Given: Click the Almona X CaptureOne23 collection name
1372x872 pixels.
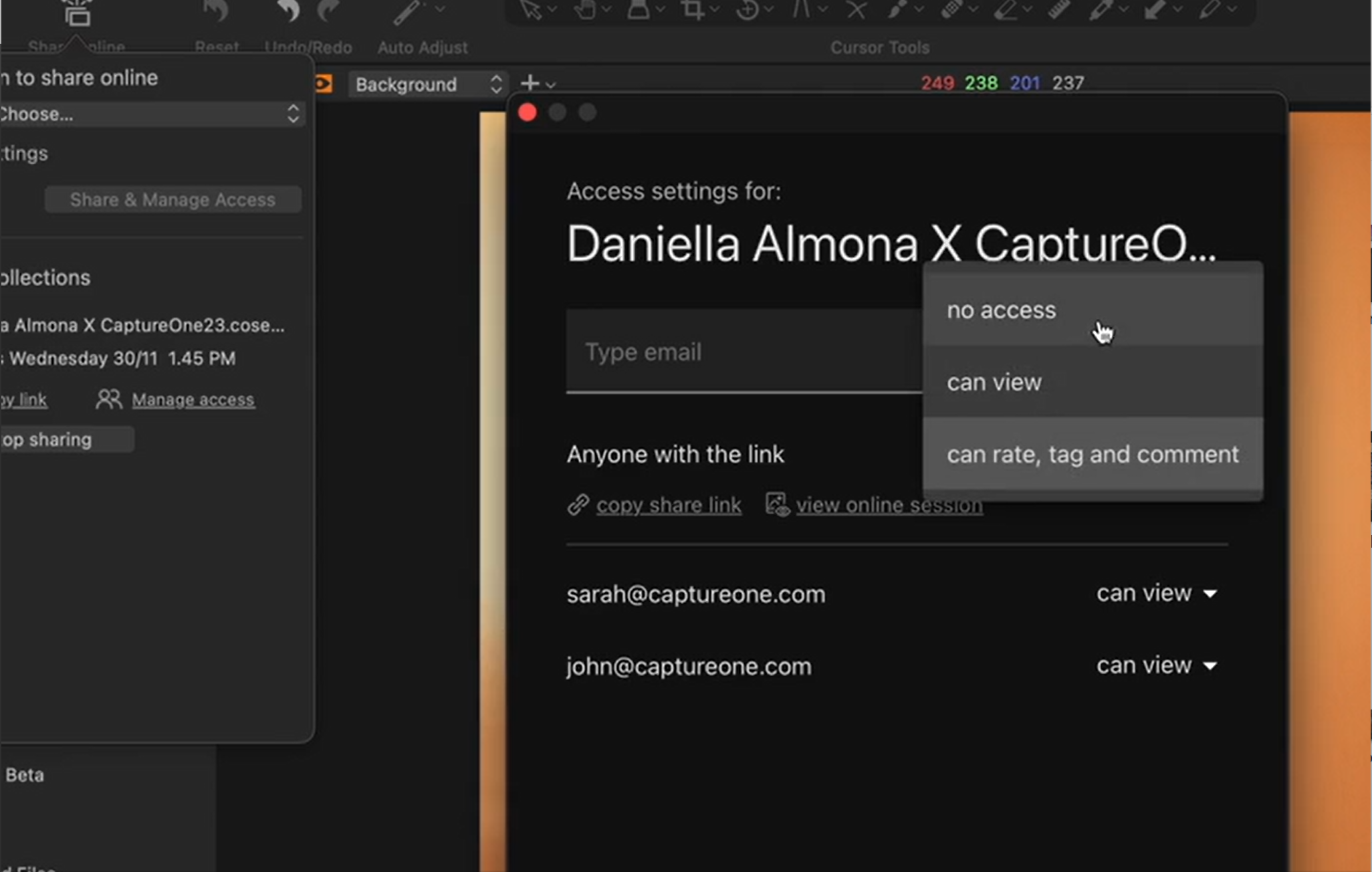Looking at the screenshot, I should pyautogui.click(x=142, y=326).
